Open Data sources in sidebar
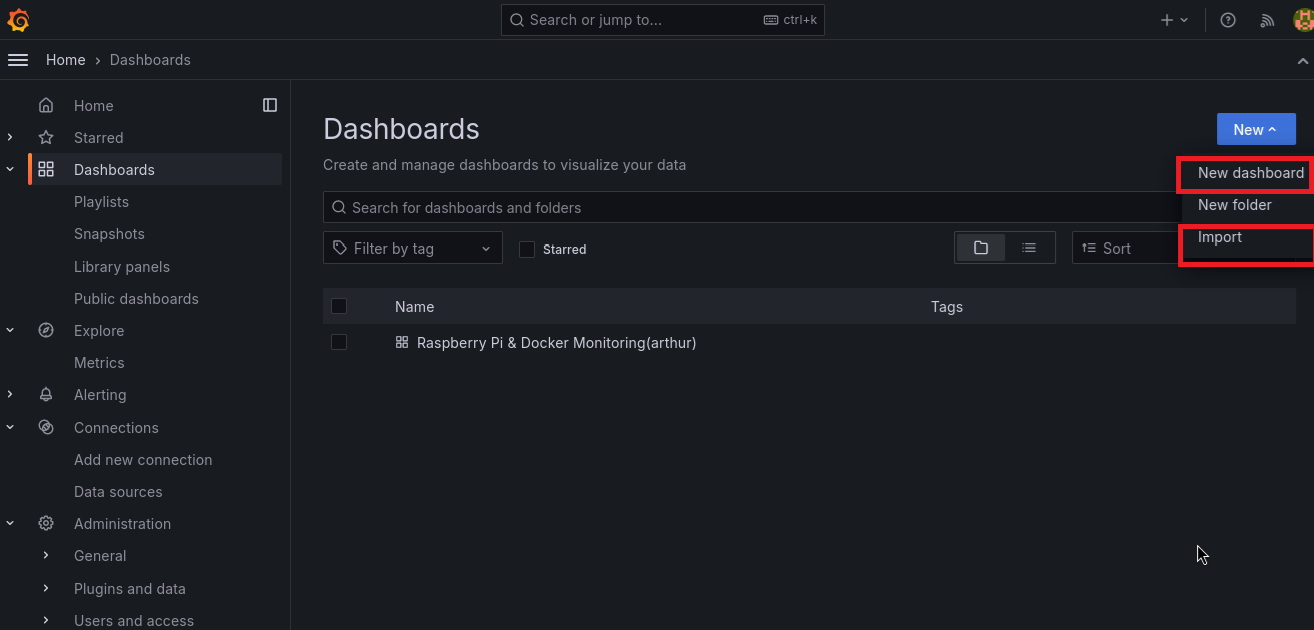 tap(118, 492)
